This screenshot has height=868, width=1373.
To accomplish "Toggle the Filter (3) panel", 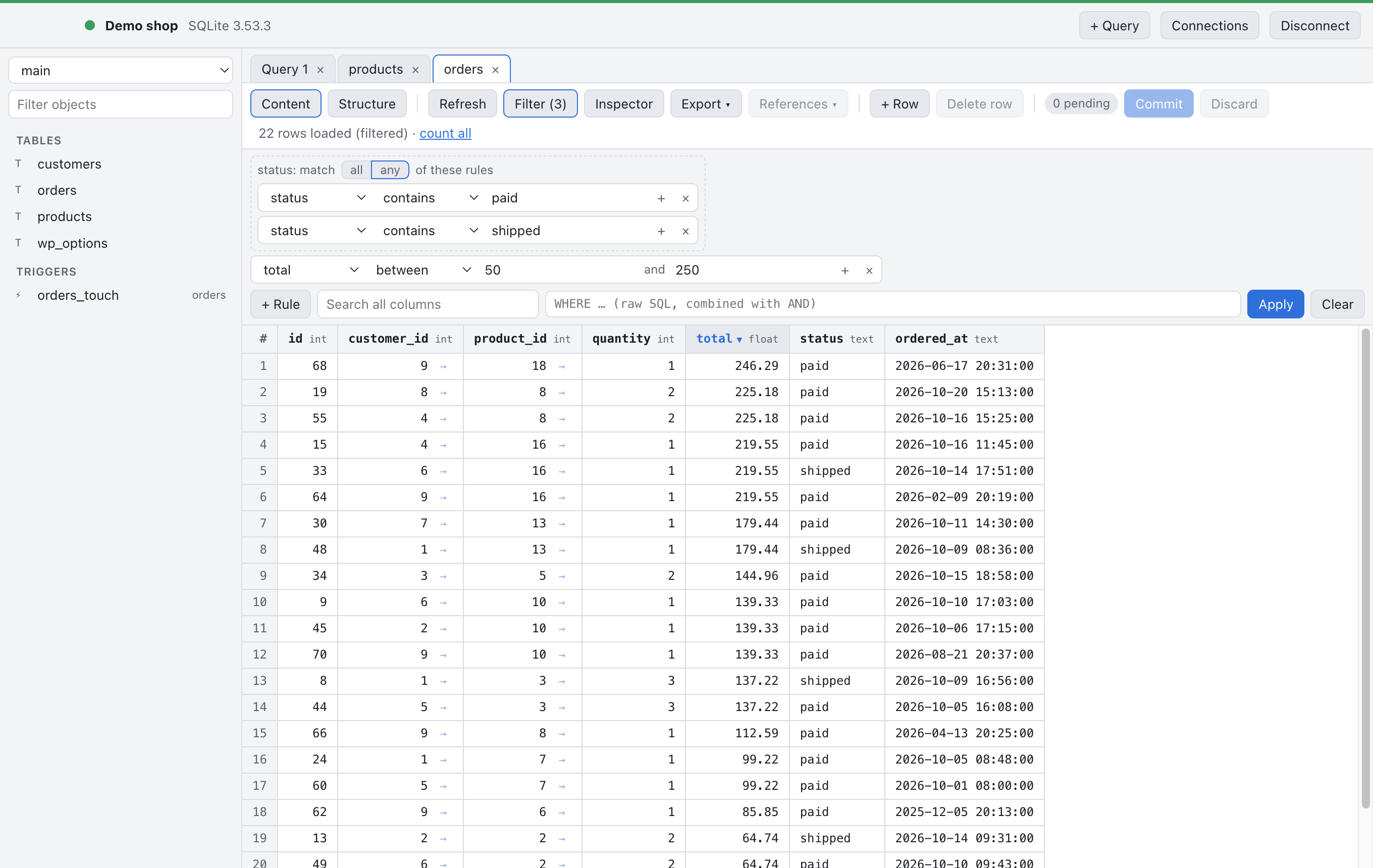I will [540, 104].
